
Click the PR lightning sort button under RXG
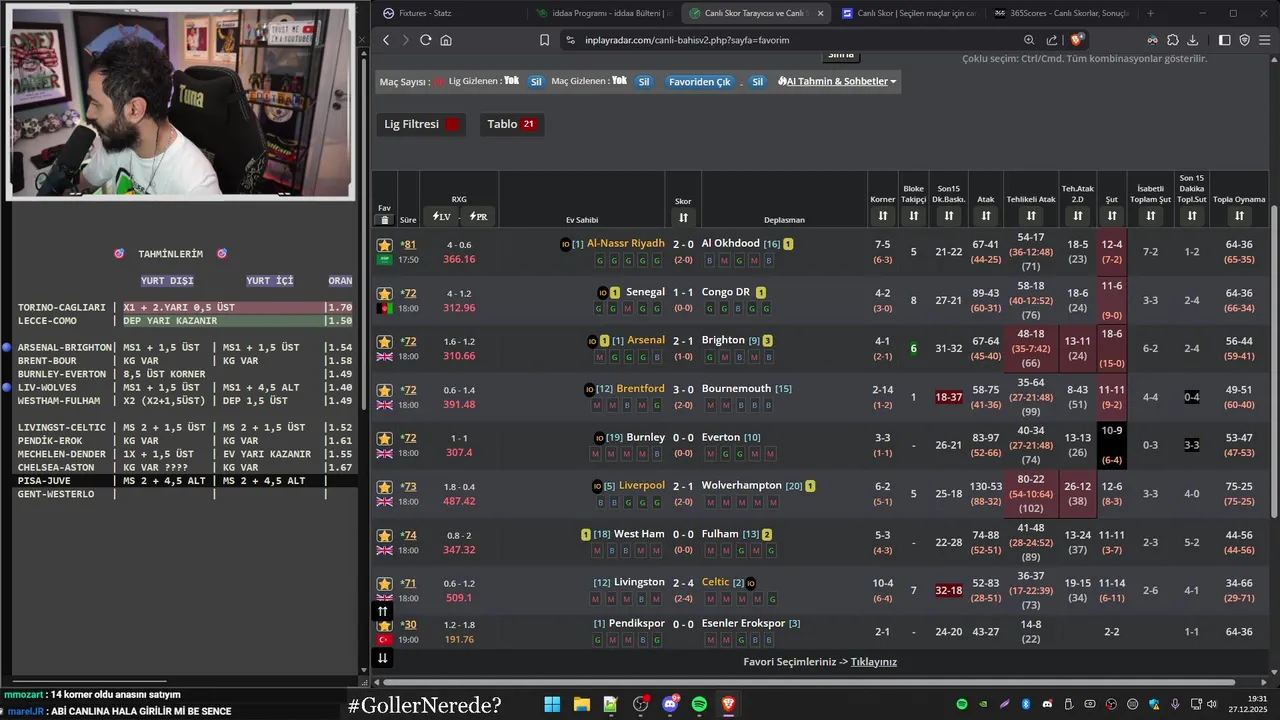[x=478, y=216]
